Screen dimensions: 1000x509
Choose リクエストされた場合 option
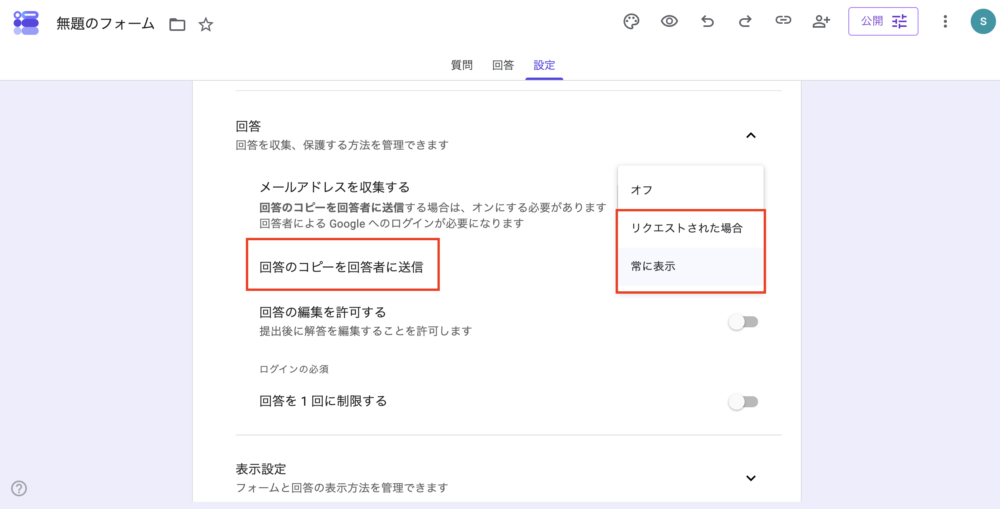click(x=690, y=228)
